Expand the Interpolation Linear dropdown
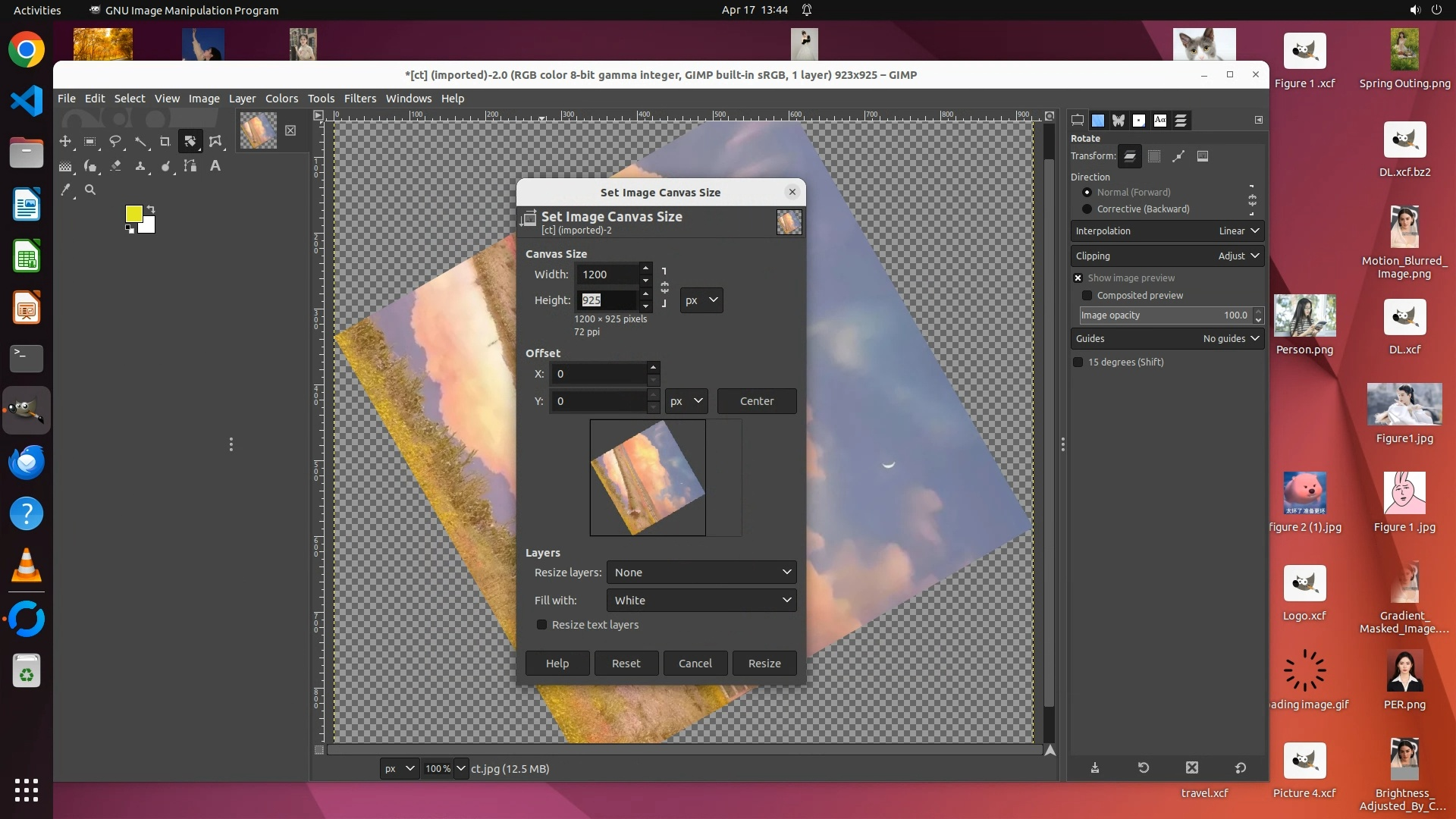Viewport: 1456px width, 819px height. (1166, 231)
